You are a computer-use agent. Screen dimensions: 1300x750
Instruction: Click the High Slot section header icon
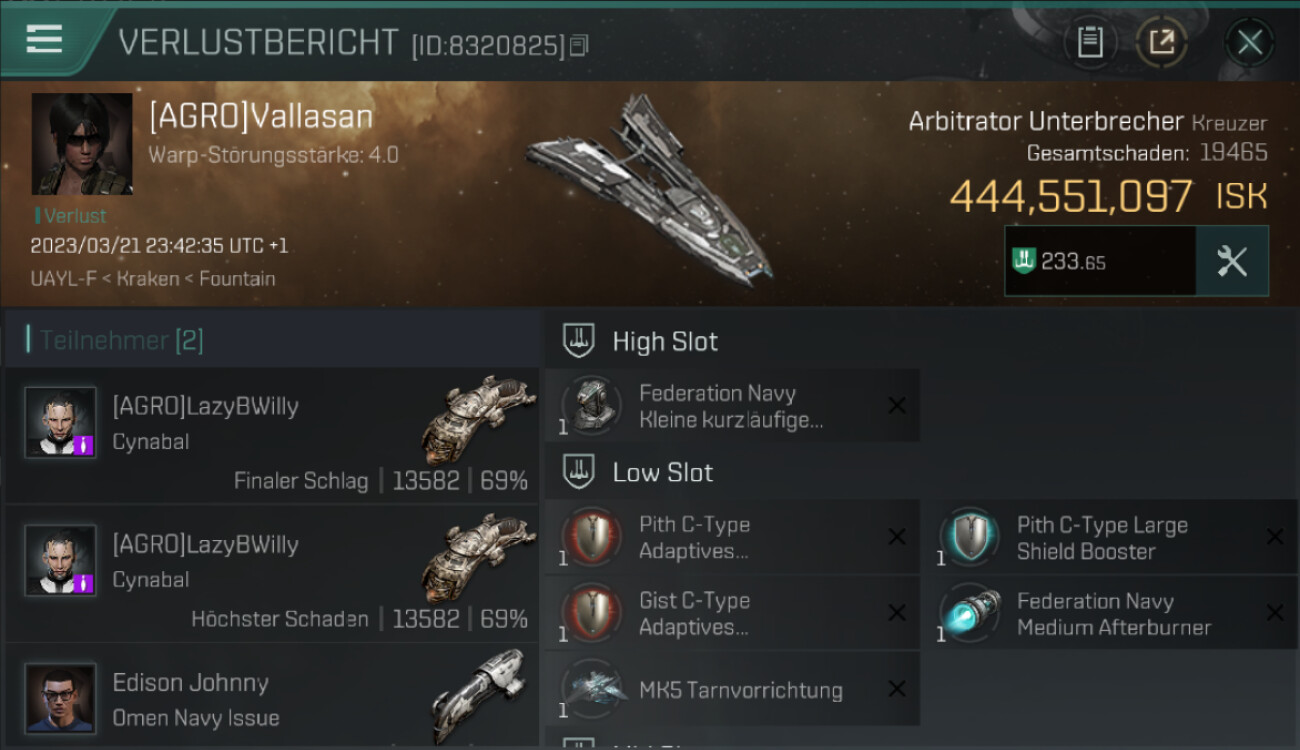pyautogui.click(x=579, y=341)
